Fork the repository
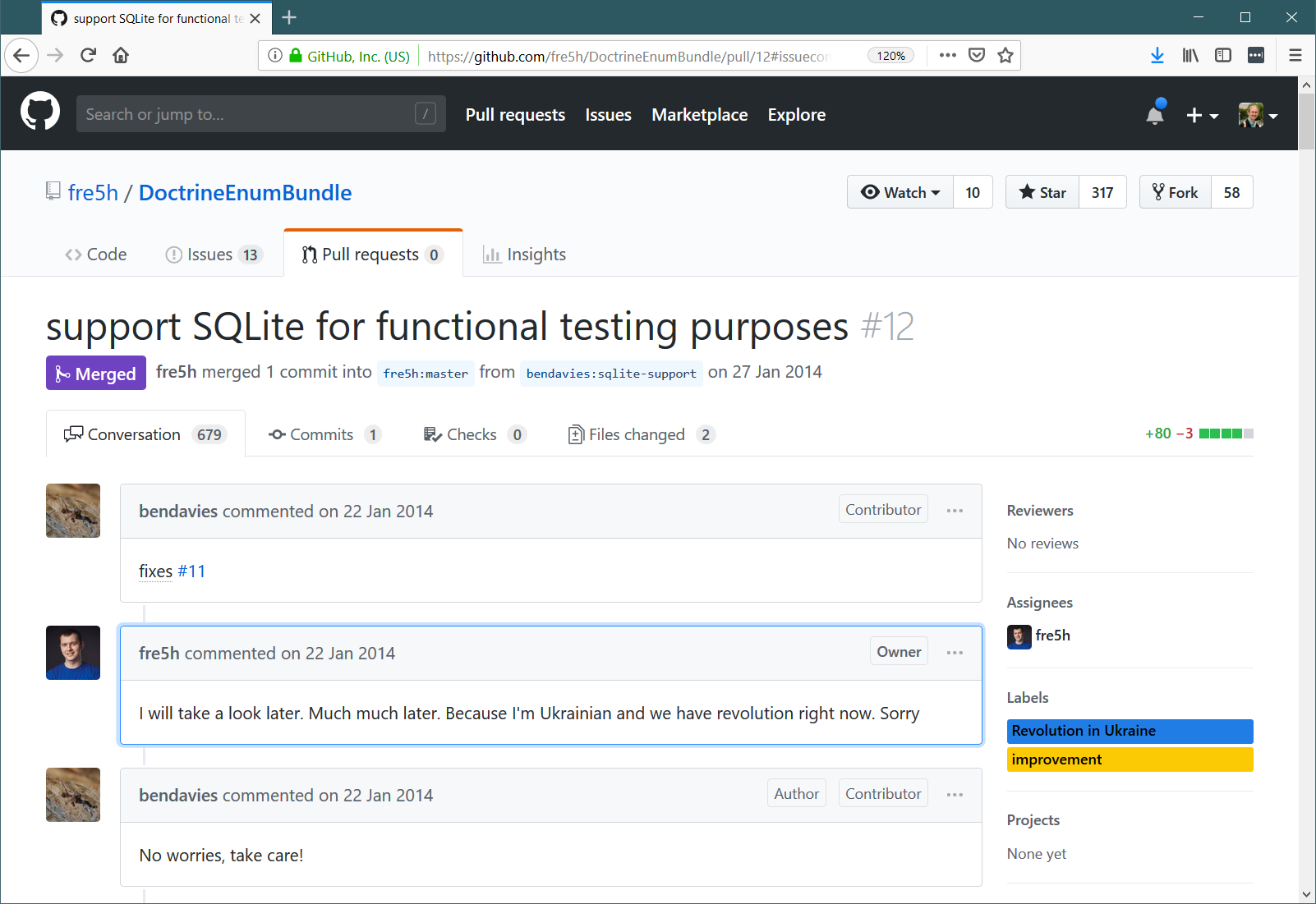This screenshot has height=904, width=1316. tap(1176, 192)
